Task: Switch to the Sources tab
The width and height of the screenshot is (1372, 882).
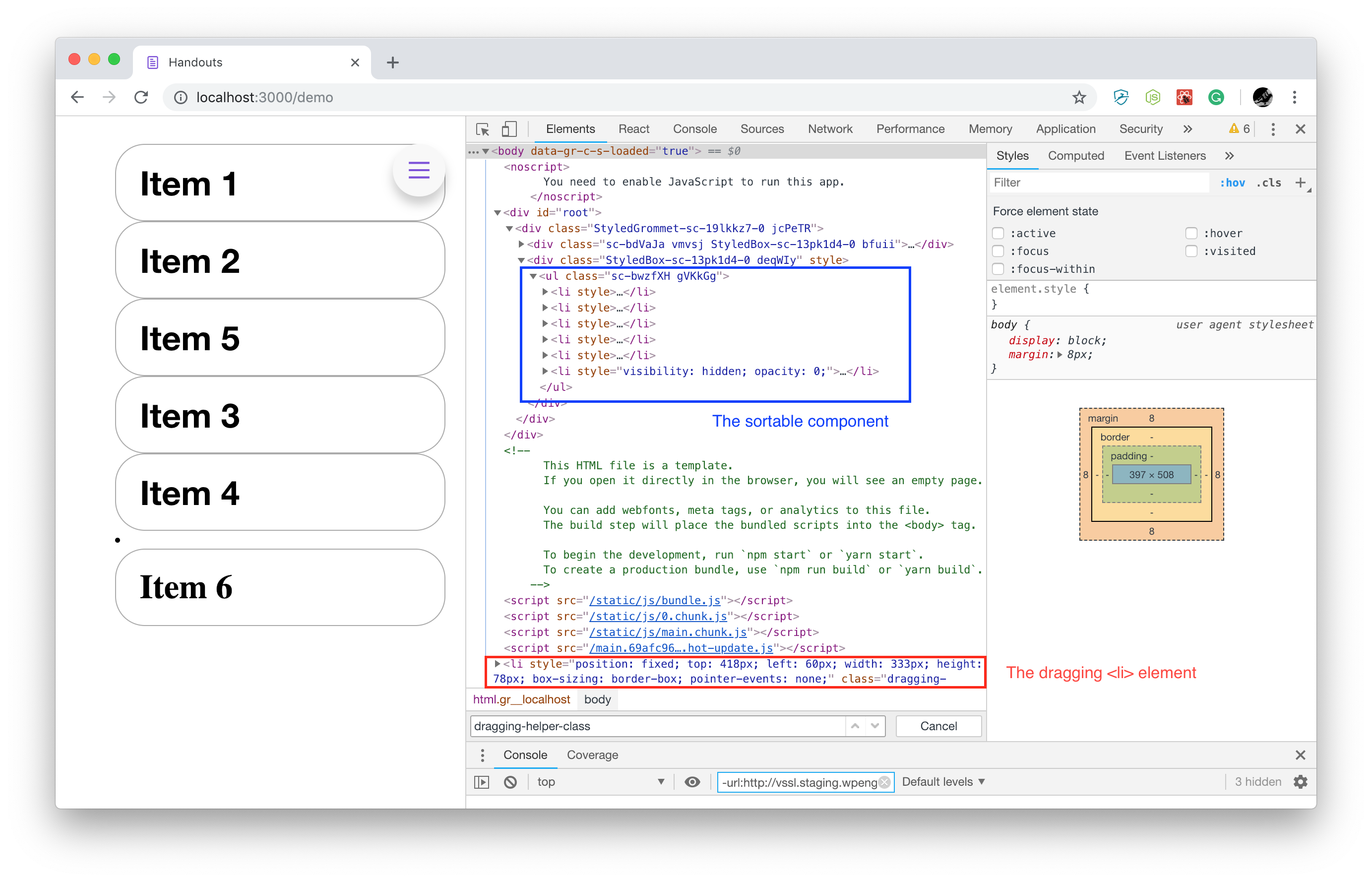Action: [761, 129]
